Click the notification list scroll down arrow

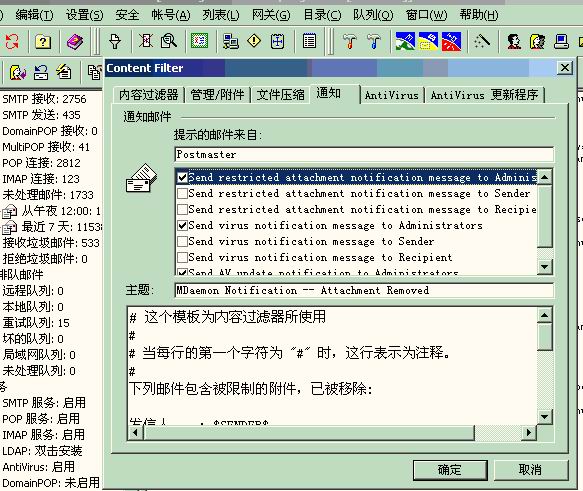coord(545,267)
